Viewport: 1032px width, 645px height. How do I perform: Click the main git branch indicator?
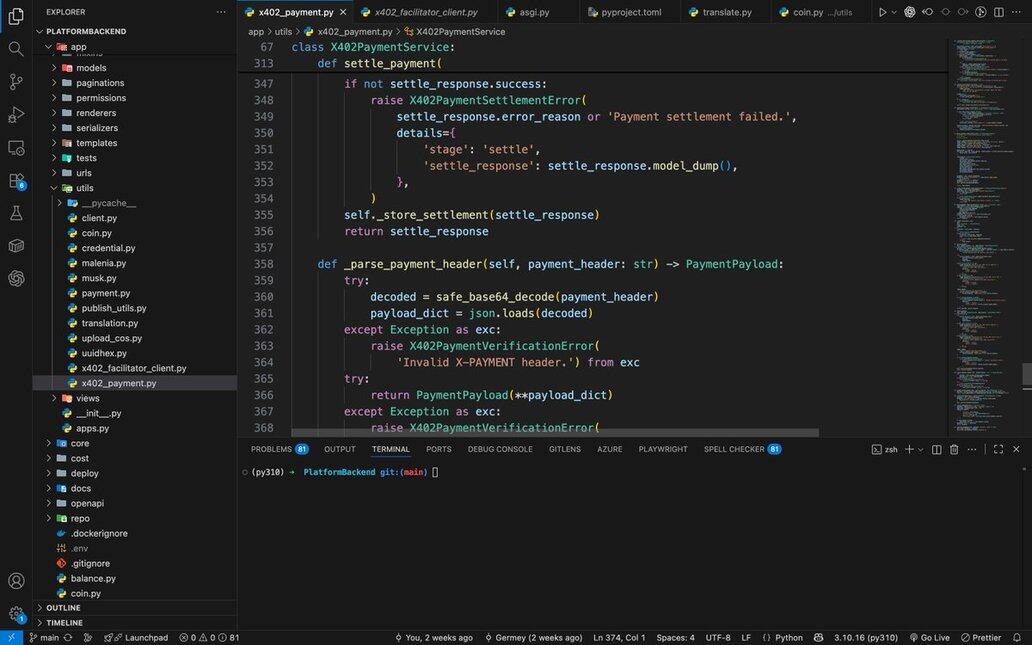[43, 637]
